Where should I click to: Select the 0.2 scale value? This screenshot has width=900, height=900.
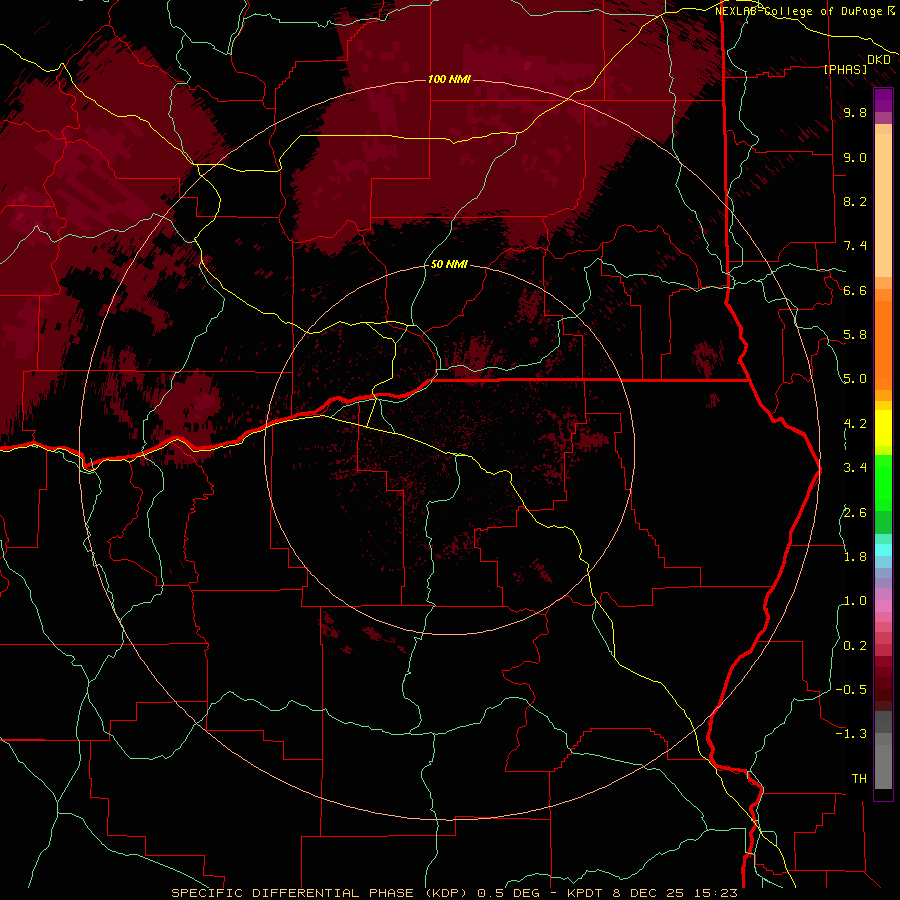pyautogui.click(x=855, y=646)
